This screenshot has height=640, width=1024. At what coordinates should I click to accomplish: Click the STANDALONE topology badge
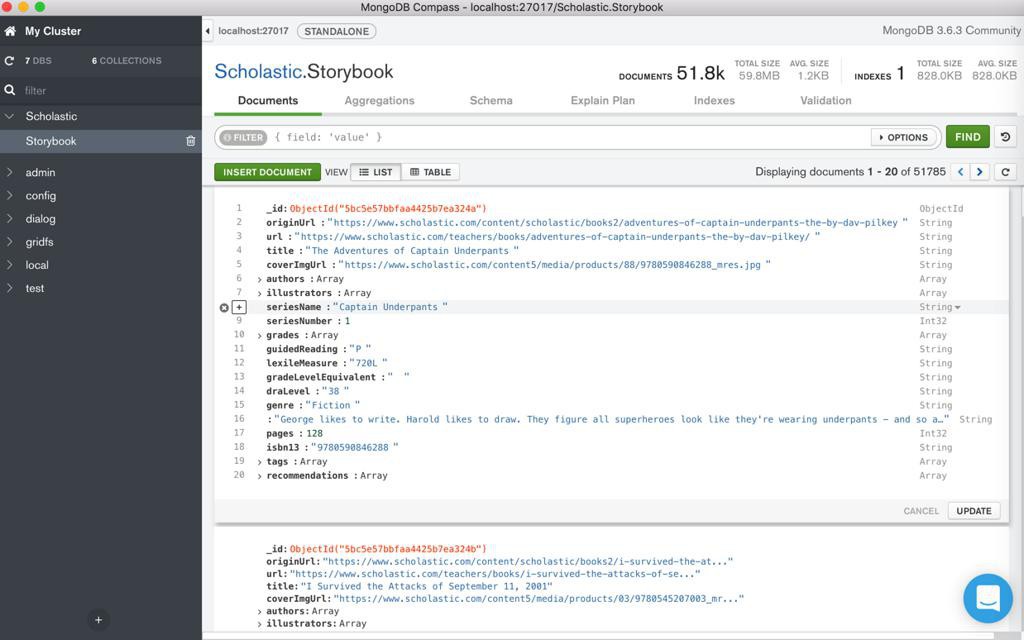(x=336, y=31)
